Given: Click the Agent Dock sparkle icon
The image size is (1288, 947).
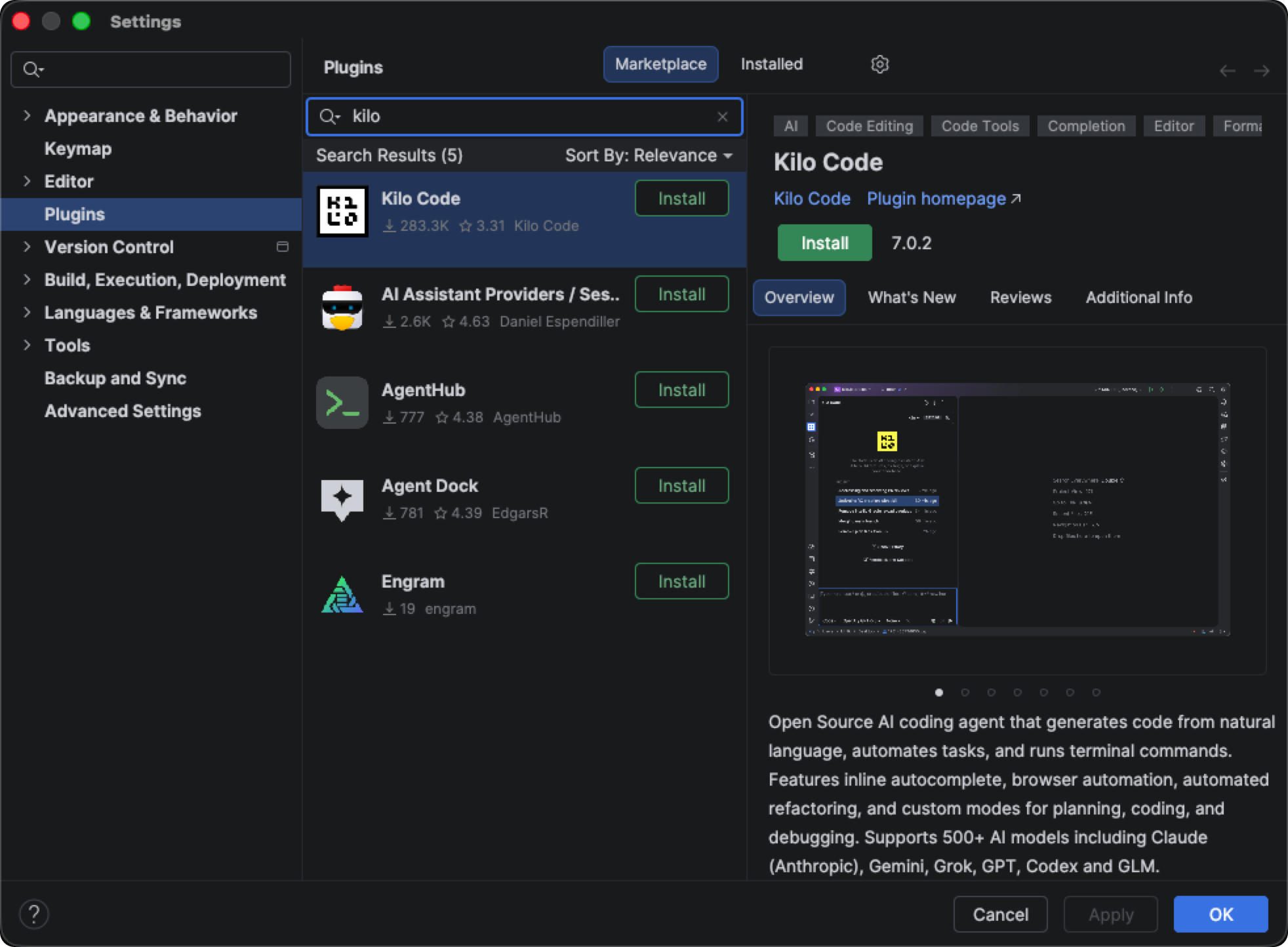Looking at the screenshot, I should pos(342,499).
